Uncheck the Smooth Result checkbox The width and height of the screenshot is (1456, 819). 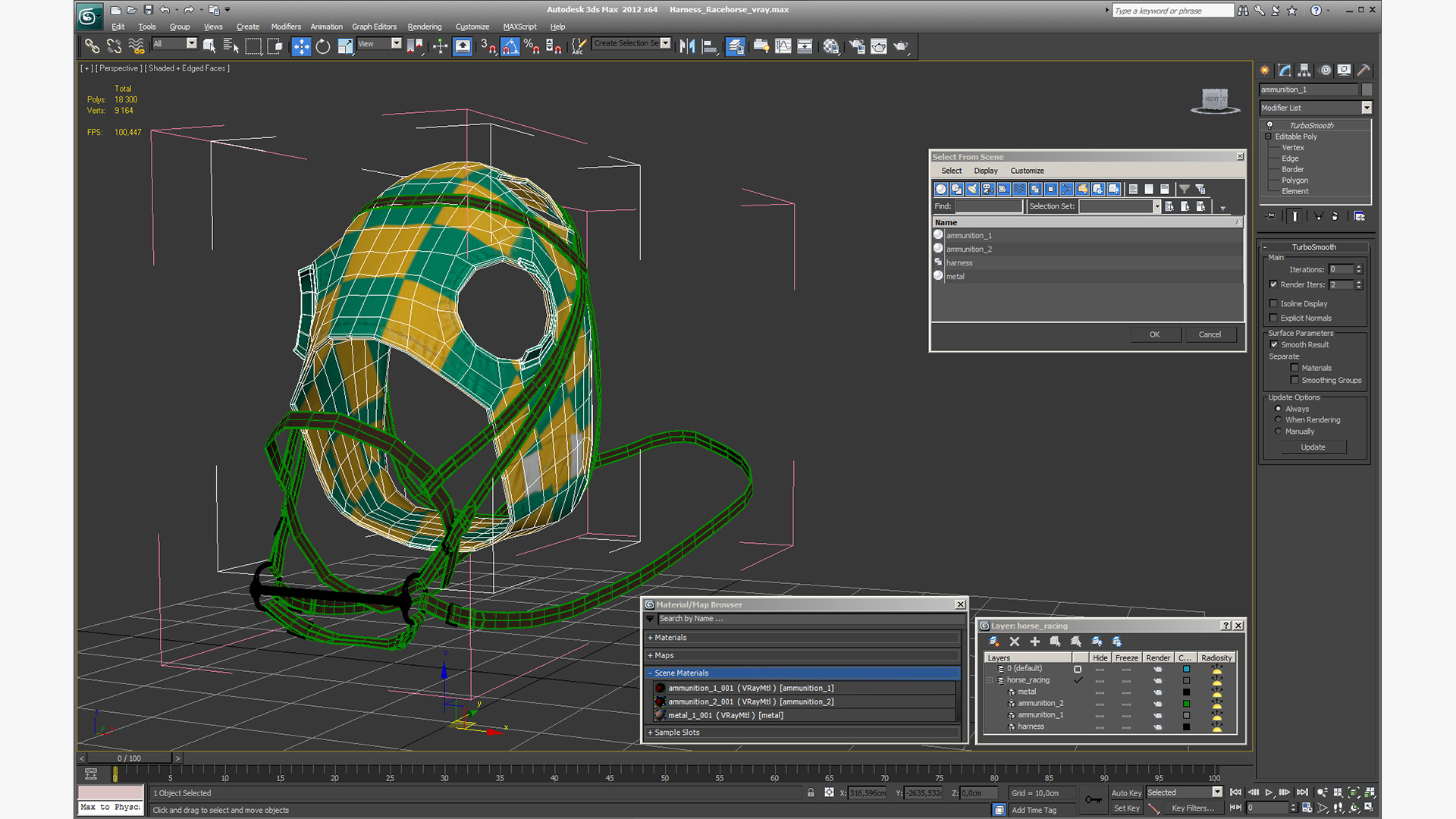point(1274,344)
